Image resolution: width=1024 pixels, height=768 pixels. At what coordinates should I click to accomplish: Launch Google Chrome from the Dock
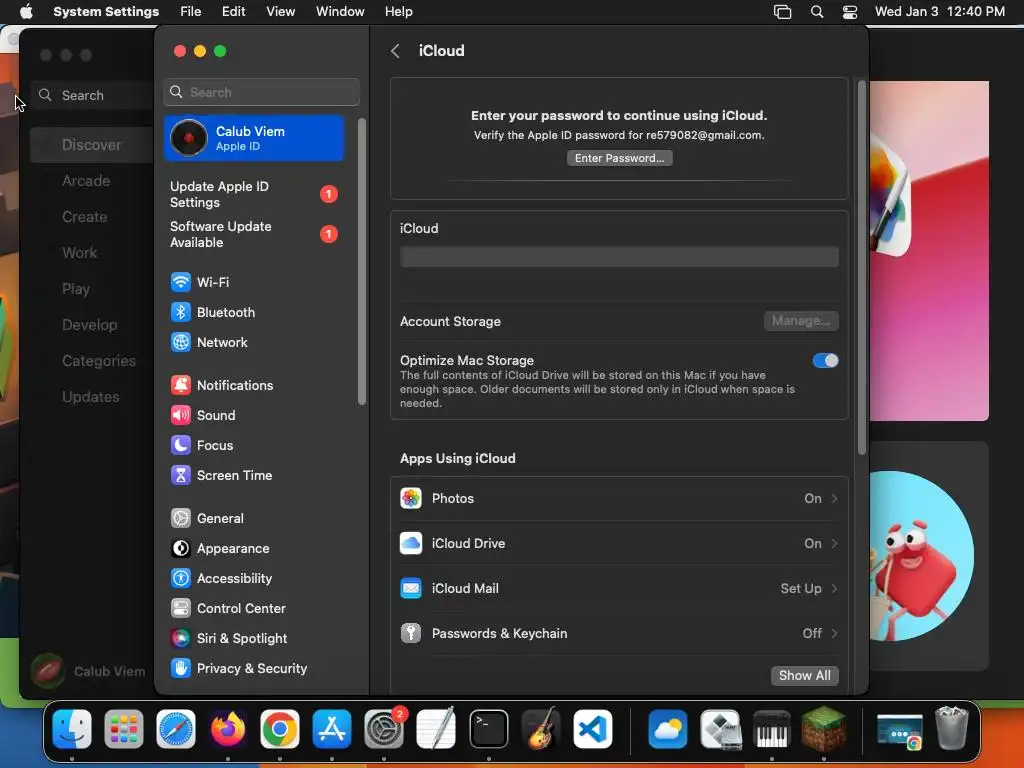click(x=280, y=729)
